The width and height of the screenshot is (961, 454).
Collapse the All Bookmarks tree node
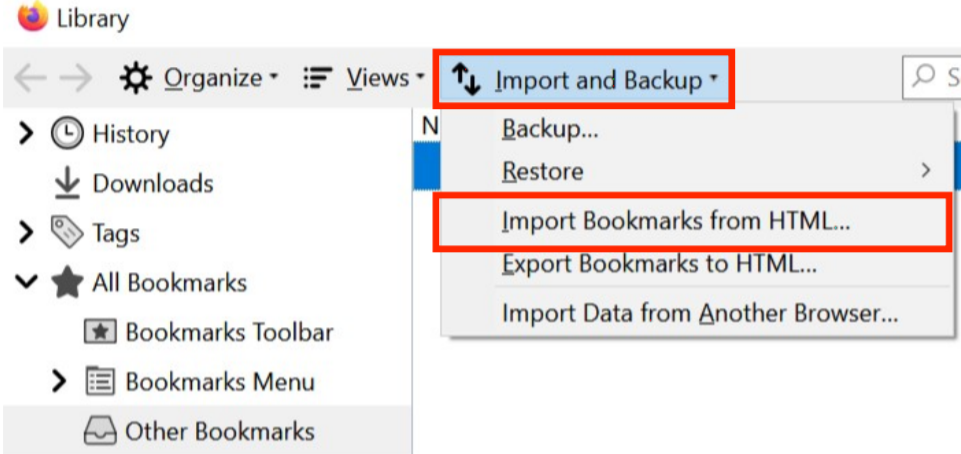(x=26, y=282)
